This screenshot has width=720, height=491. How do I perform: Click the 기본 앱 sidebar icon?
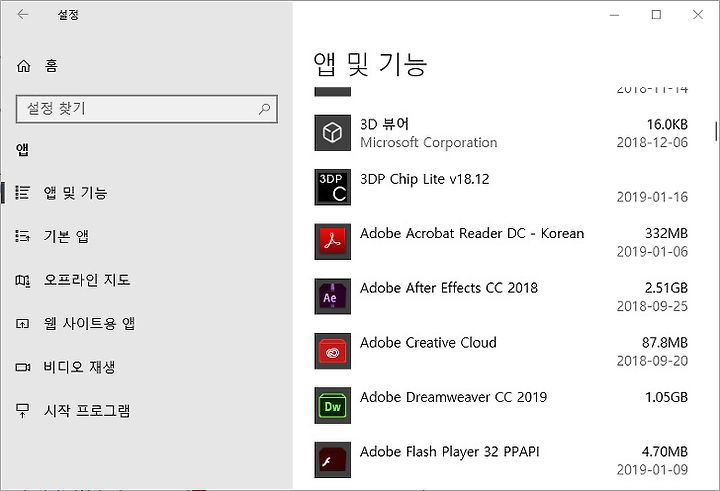(x=22, y=236)
